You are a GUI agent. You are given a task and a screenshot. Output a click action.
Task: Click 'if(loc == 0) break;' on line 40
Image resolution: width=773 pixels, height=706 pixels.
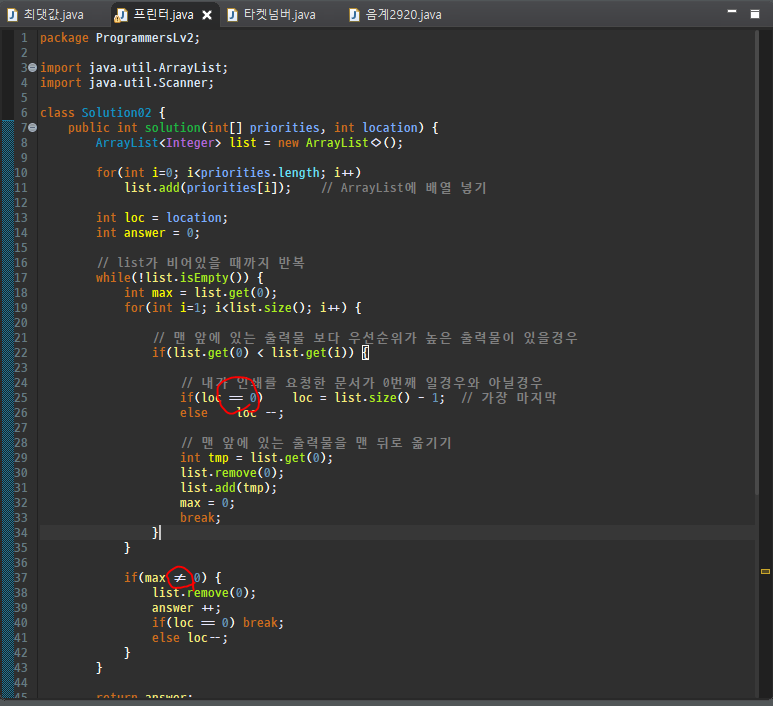(x=218, y=623)
